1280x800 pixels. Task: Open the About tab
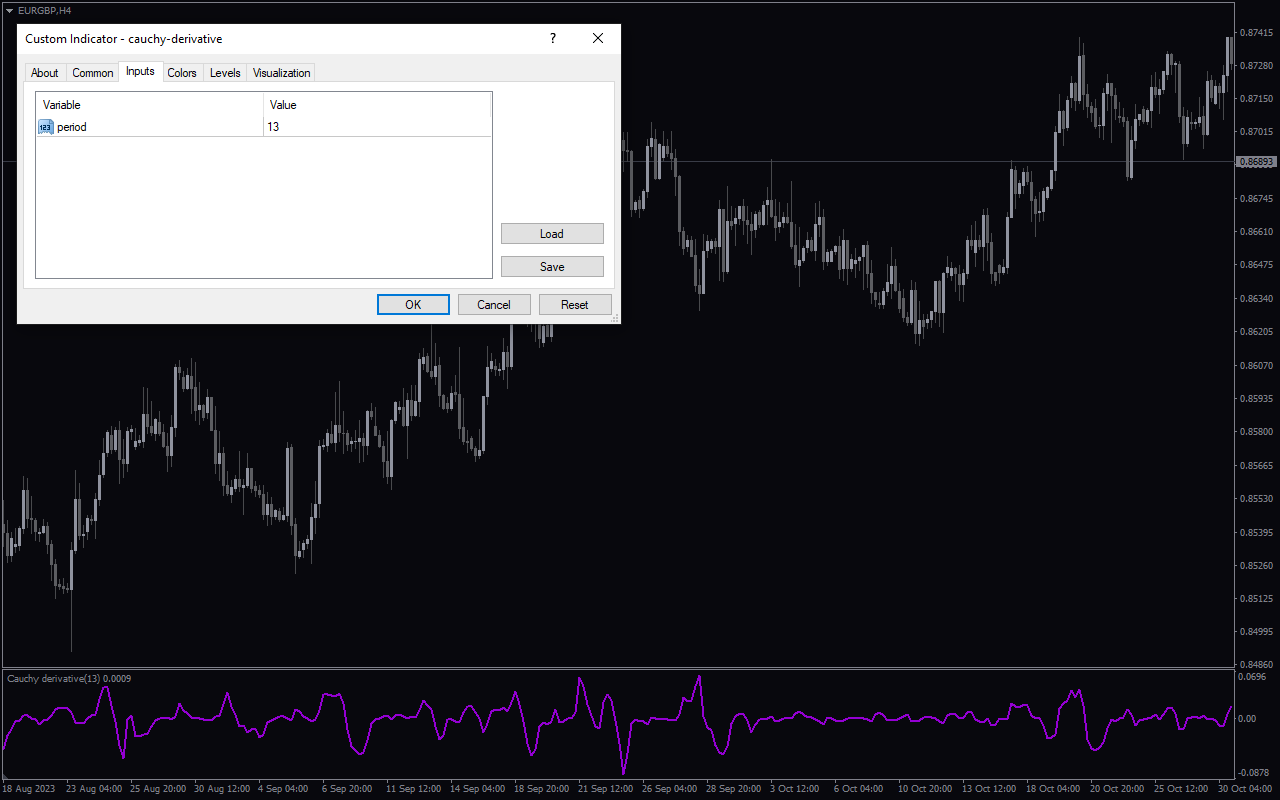tap(44, 73)
